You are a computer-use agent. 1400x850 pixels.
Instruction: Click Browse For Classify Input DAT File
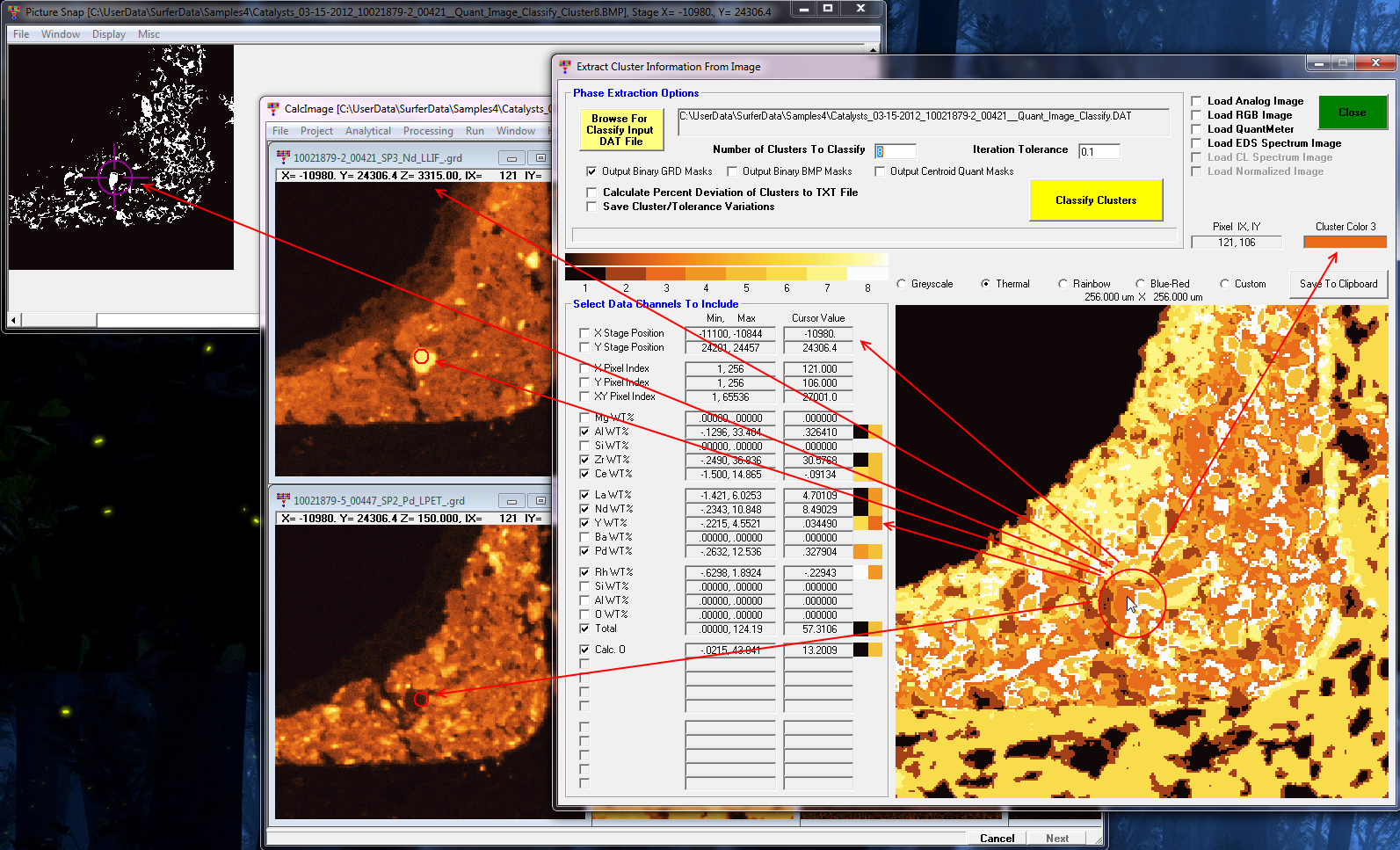[x=621, y=130]
